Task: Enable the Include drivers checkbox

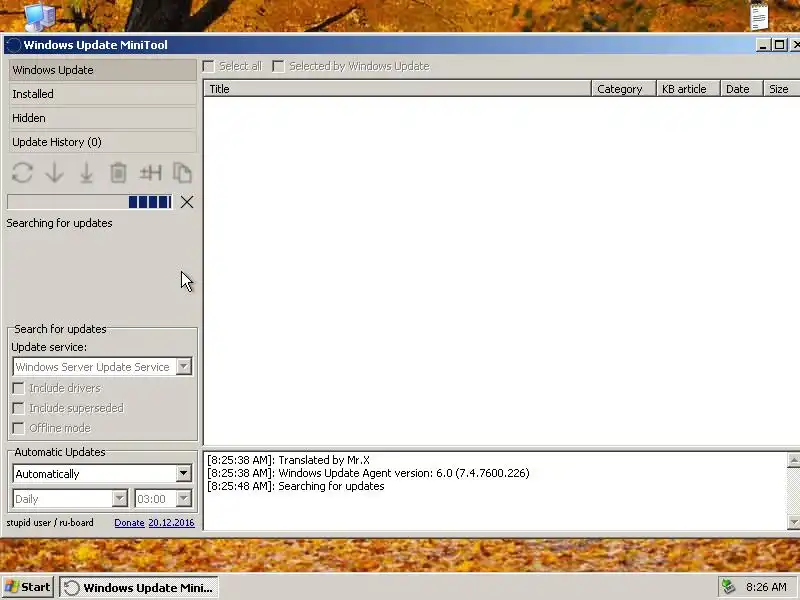Action: (18, 388)
